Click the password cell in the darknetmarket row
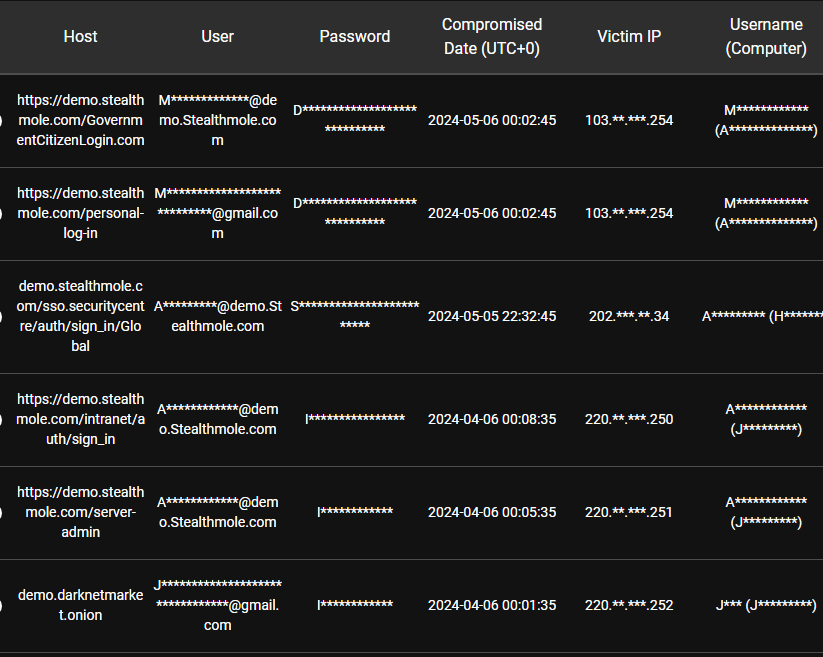 point(355,605)
